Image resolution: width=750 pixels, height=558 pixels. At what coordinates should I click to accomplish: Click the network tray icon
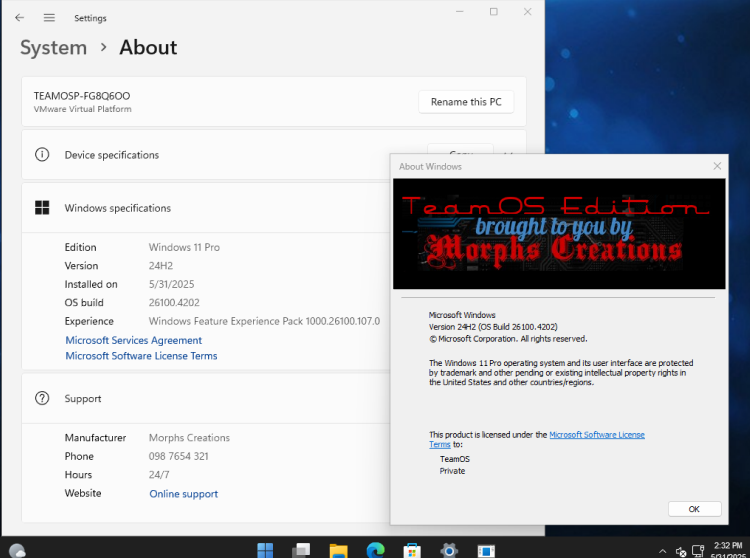coord(698,551)
